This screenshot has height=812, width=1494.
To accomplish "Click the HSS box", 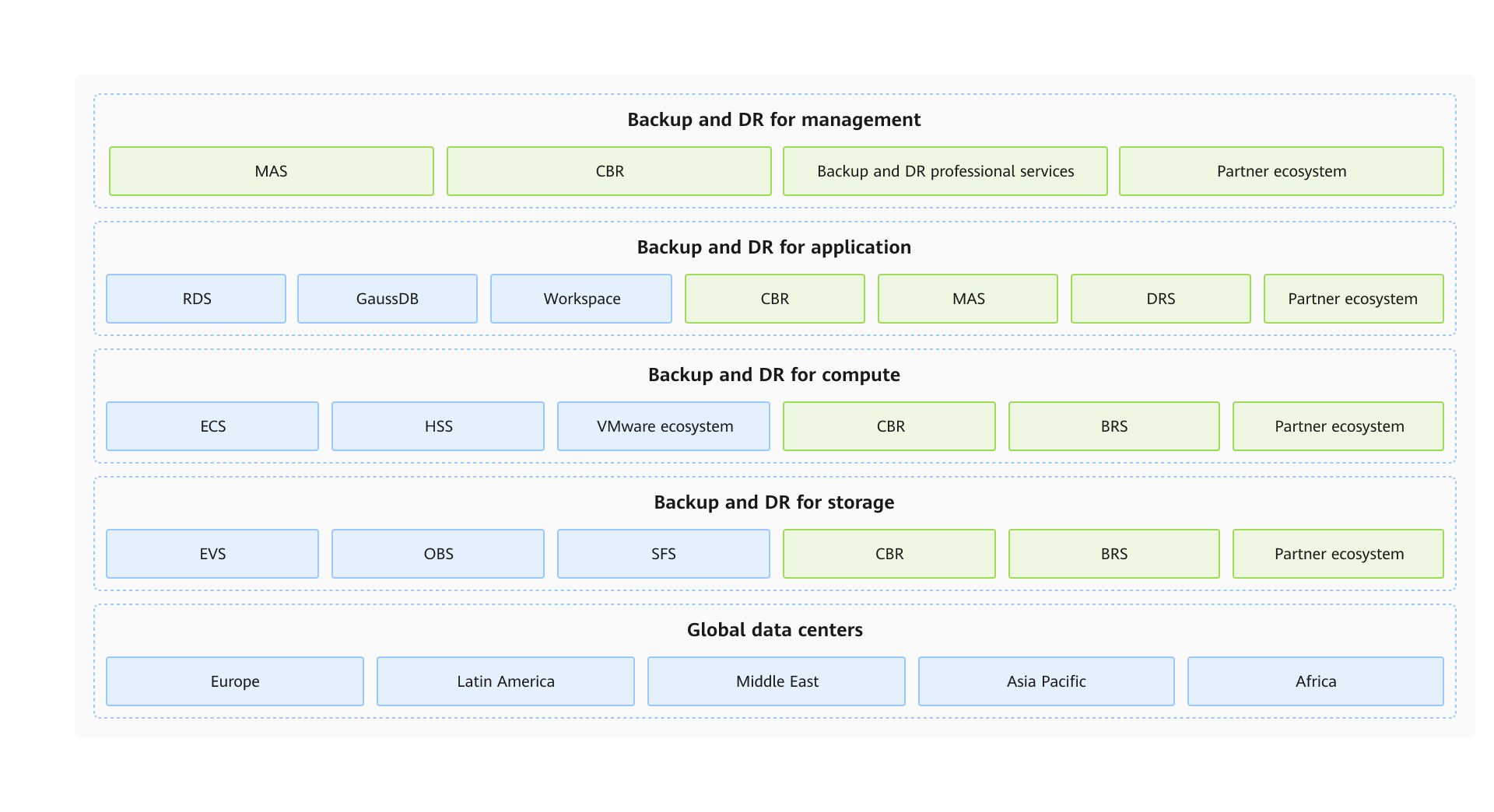I will (438, 426).
